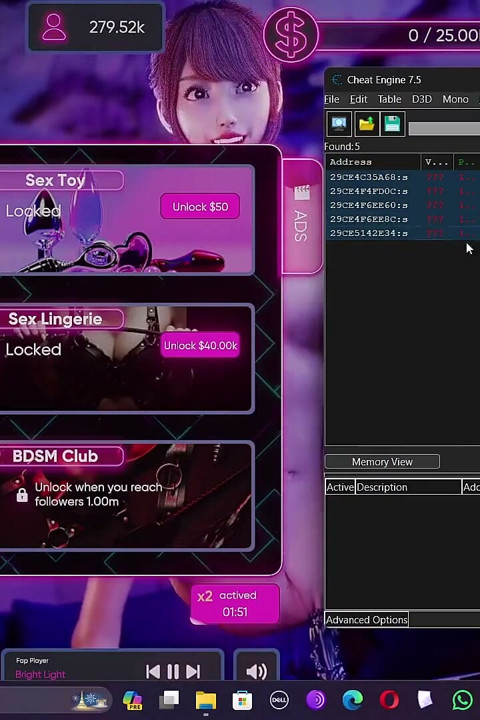Open the weather widget on the taskbar
Viewport: 480px width, 720px height.
click(x=90, y=700)
